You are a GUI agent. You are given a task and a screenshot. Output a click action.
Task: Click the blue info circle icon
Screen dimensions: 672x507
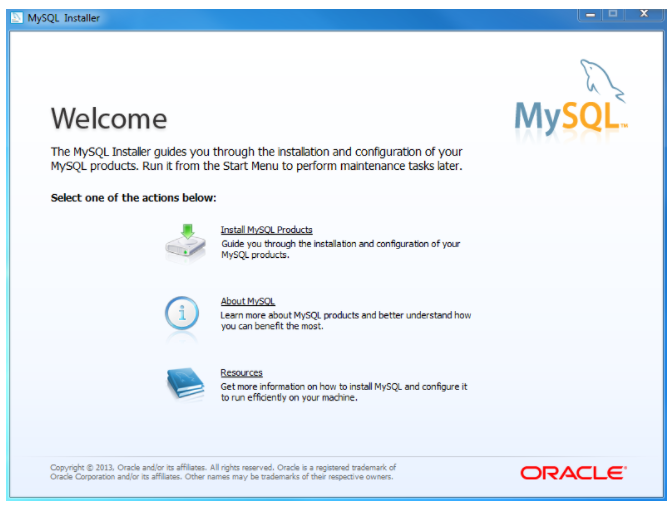(x=182, y=313)
